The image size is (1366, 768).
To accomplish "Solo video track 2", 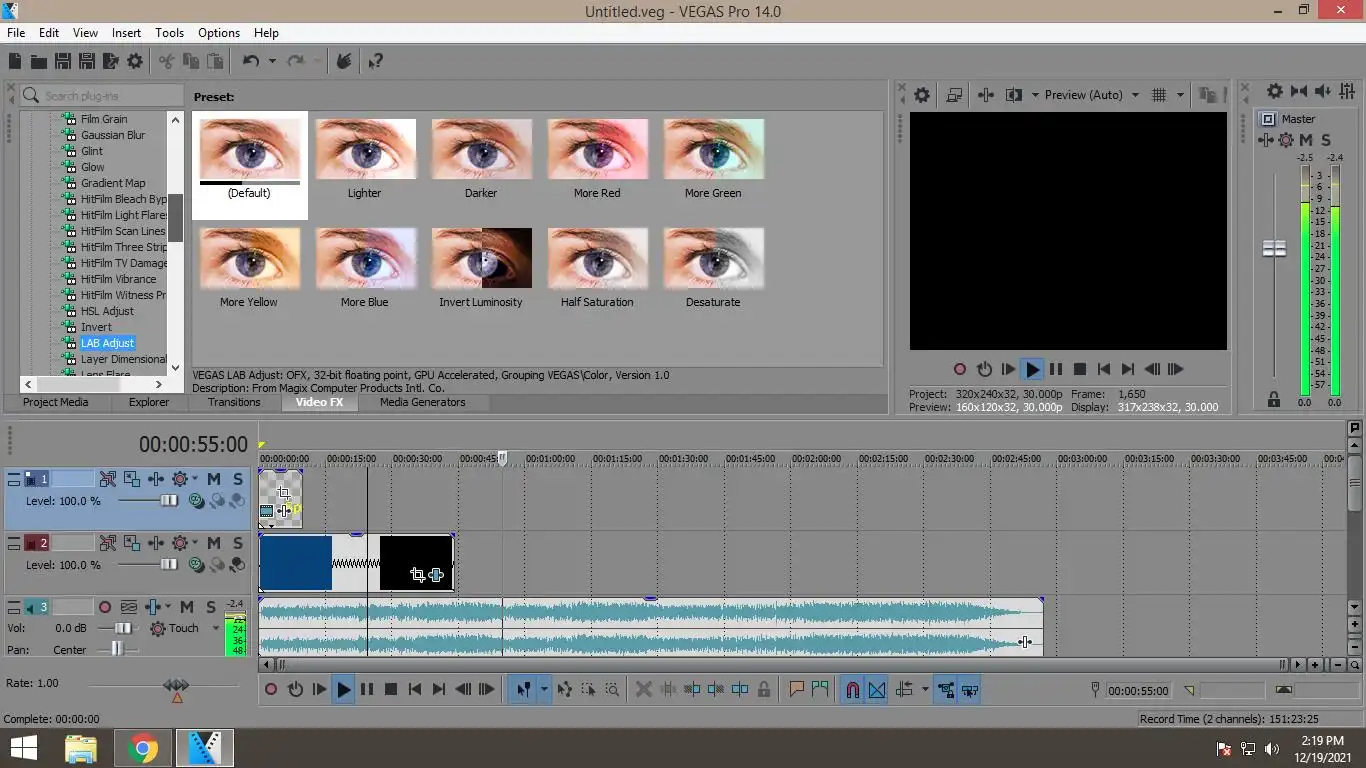I will 238,543.
